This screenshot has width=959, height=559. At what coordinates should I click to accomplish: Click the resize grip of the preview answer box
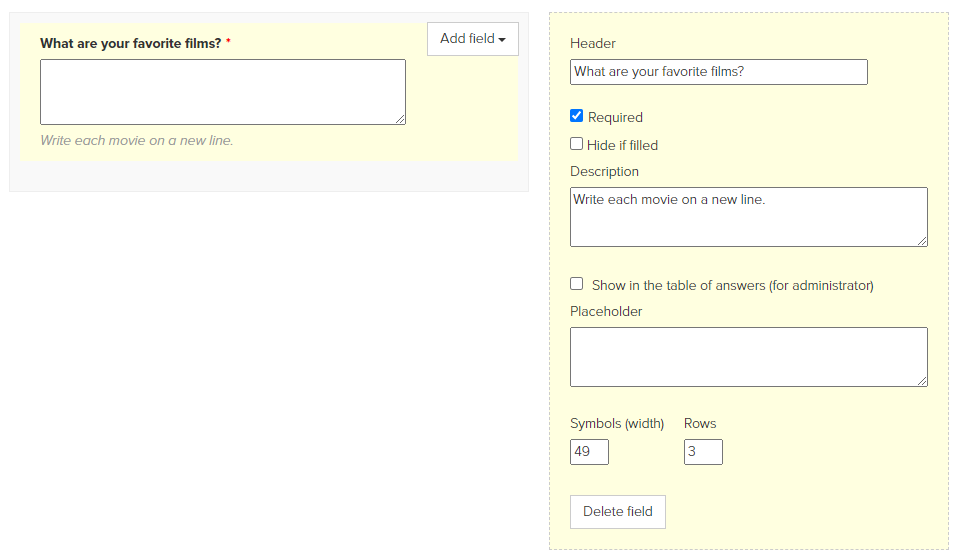point(400,119)
